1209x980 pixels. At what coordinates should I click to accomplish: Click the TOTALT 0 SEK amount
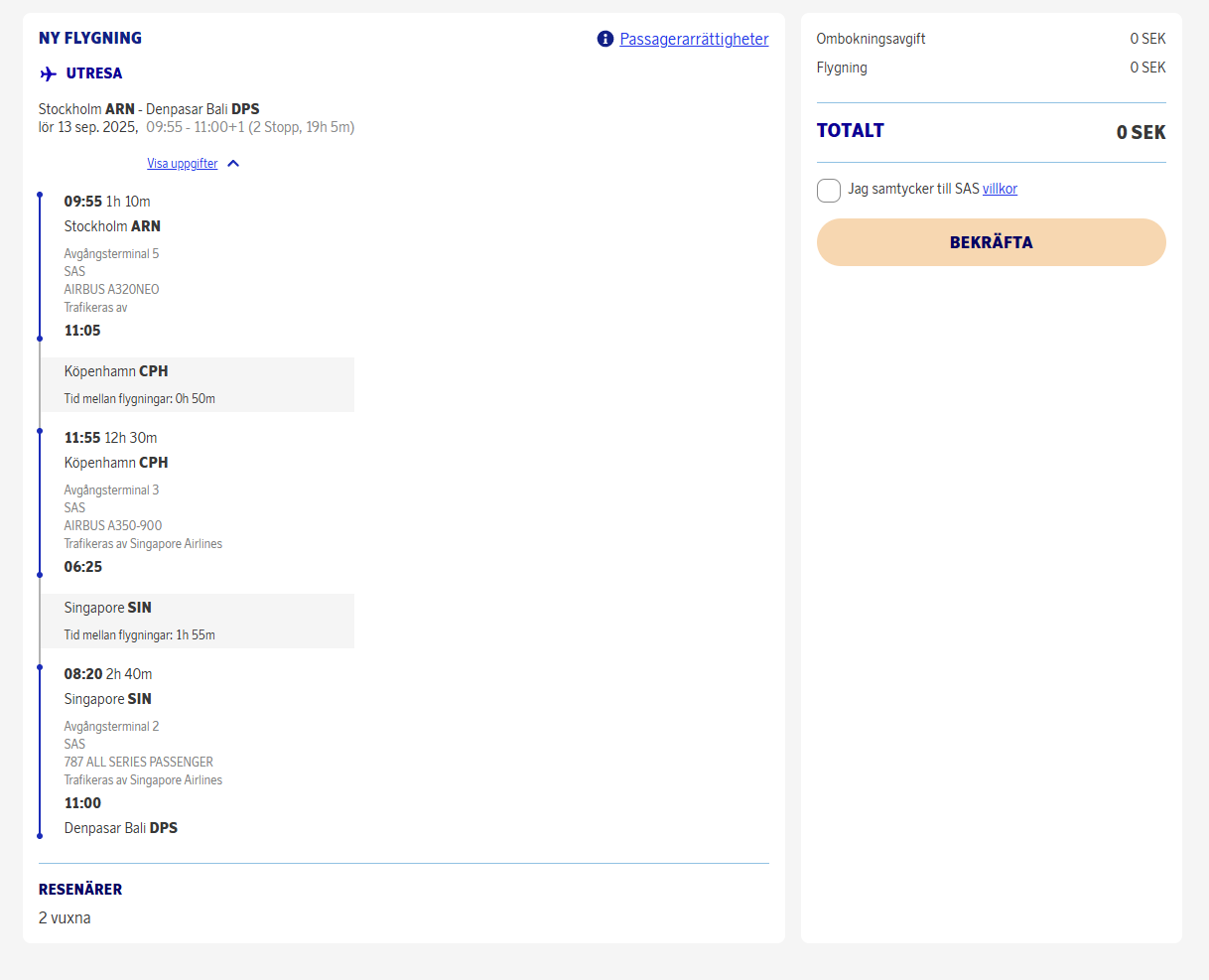(1141, 132)
